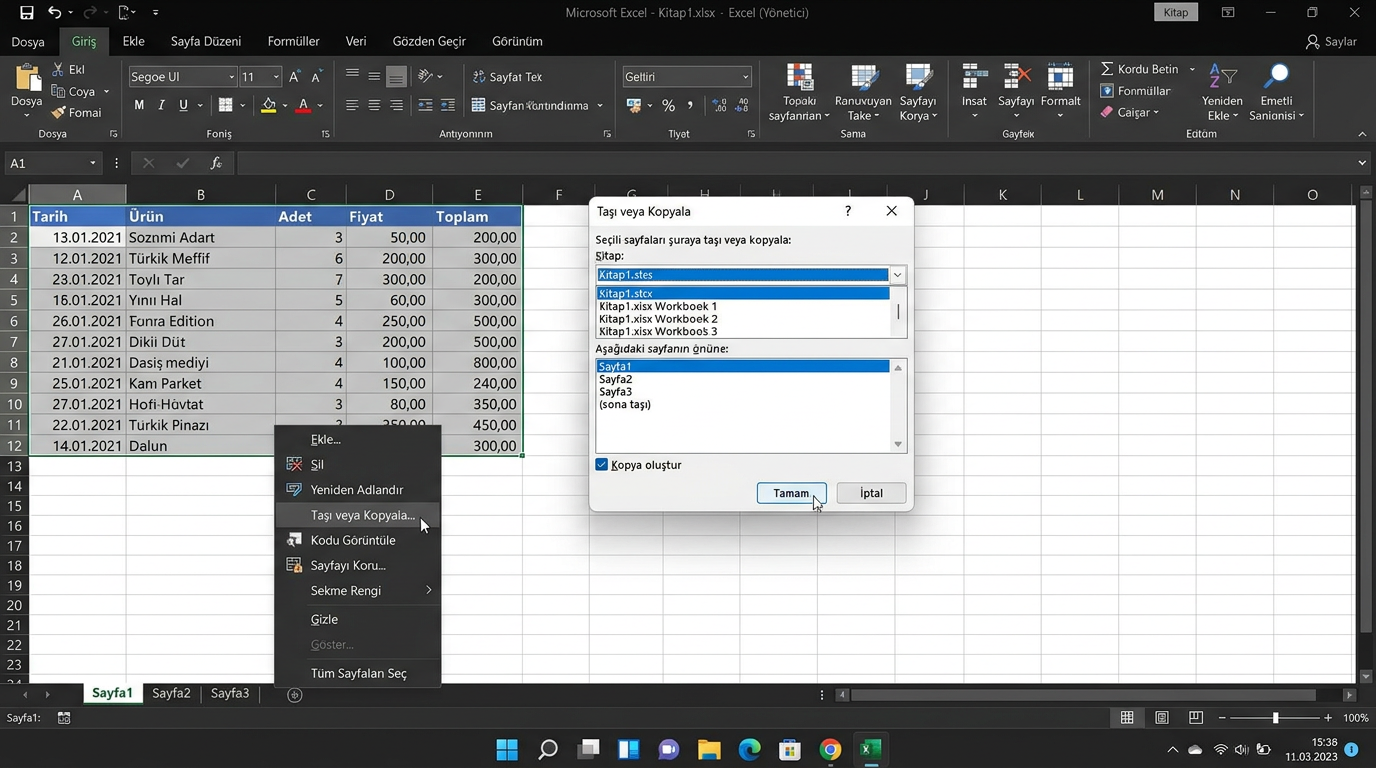The image size is (1376, 768).
Task: Select Sayfa2 in the sheet list
Action: click(x=616, y=379)
